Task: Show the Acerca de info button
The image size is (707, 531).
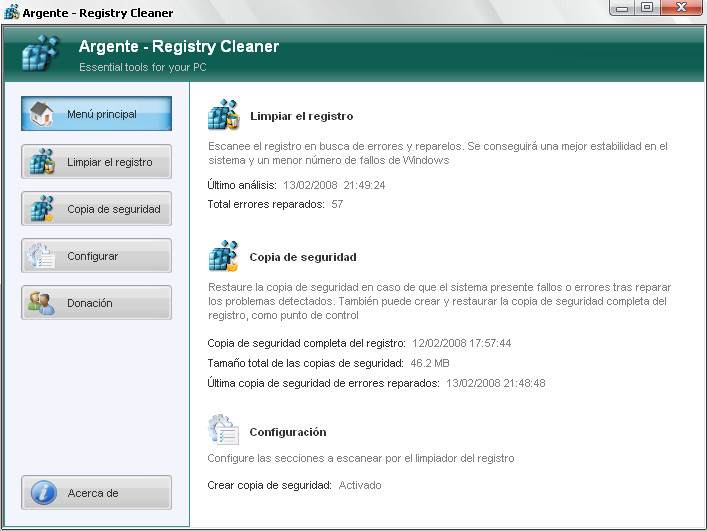Action: pos(96,492)
